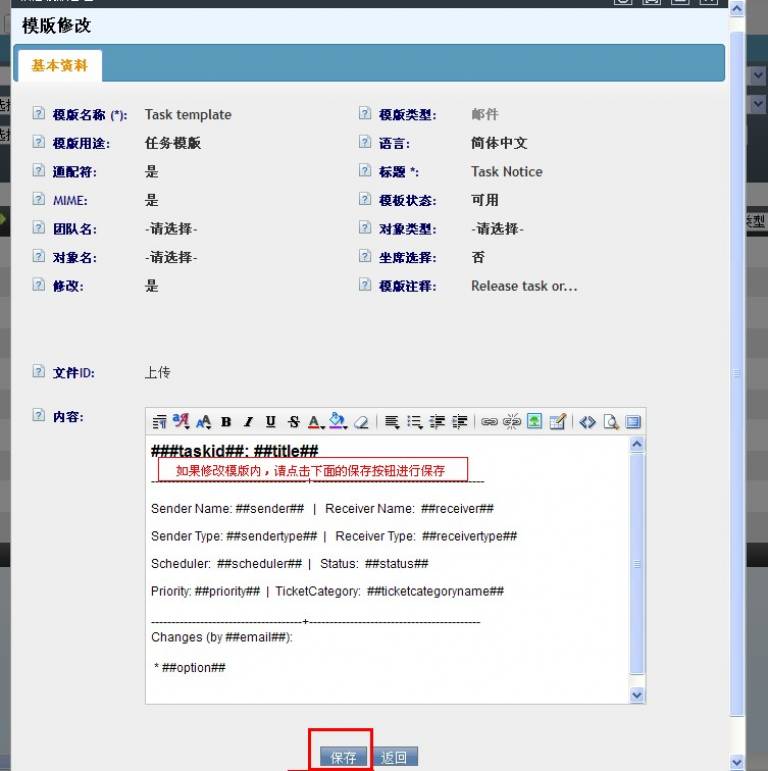Click the insert hyperlink chain icon
Viewport: 768px width, 771px height.
(x=489, y=422)
